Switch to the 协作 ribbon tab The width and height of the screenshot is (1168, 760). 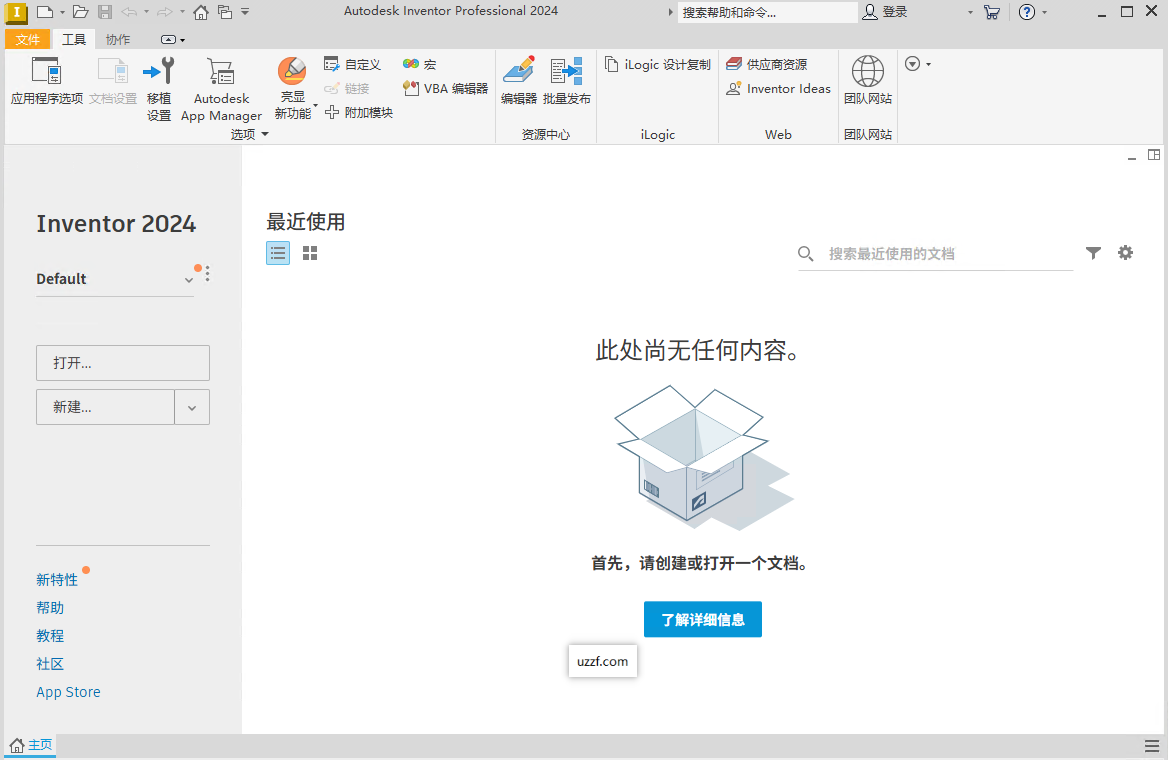(x=117, y=39)
